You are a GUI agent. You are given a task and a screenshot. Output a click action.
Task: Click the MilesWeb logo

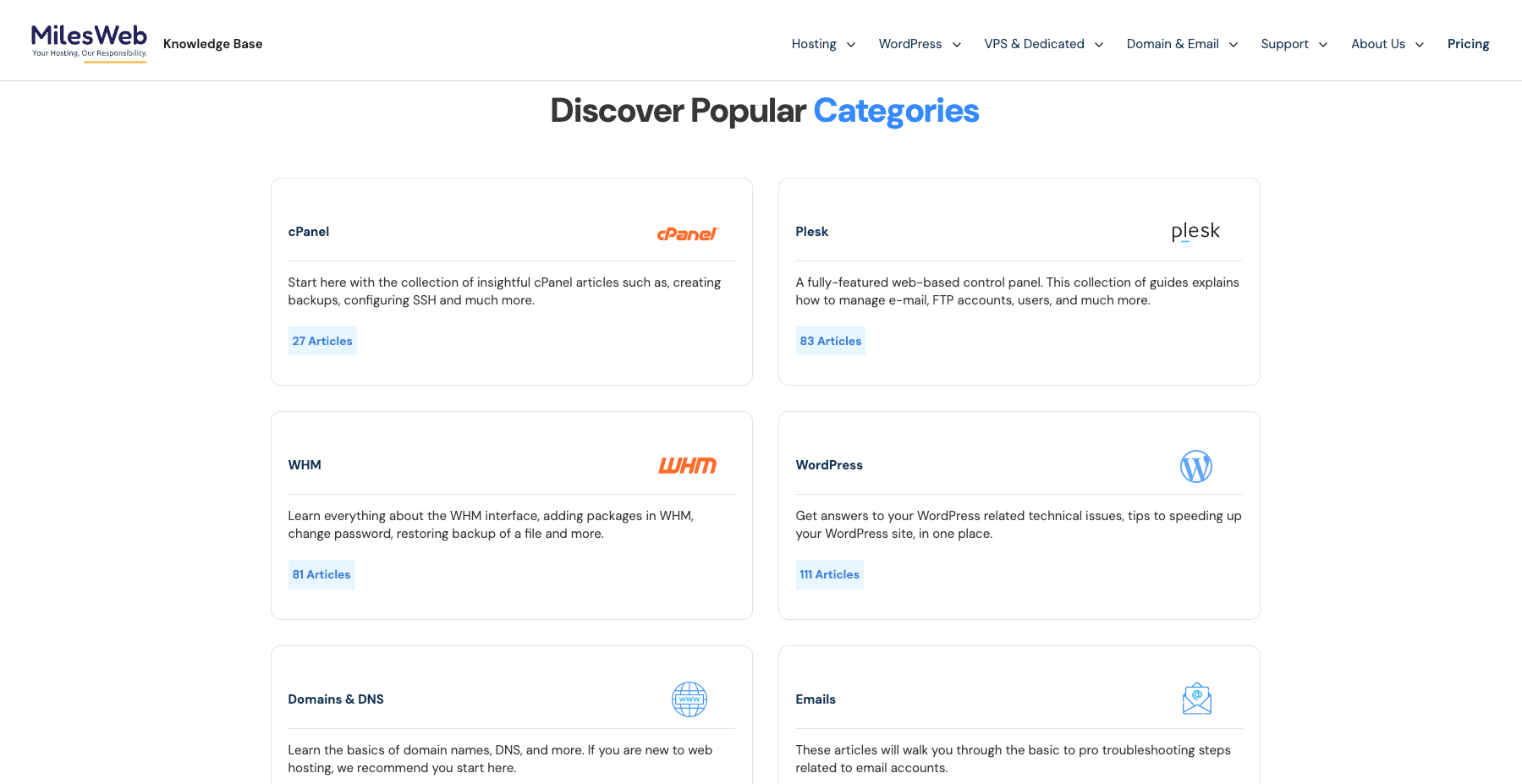click(89, 42)
